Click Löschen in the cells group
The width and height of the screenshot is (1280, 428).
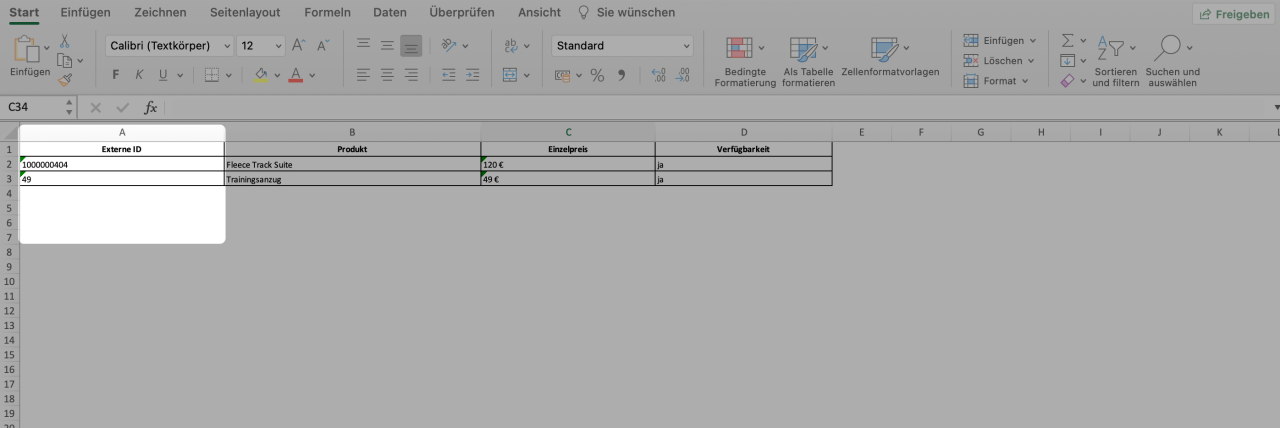pos(1001,61)
